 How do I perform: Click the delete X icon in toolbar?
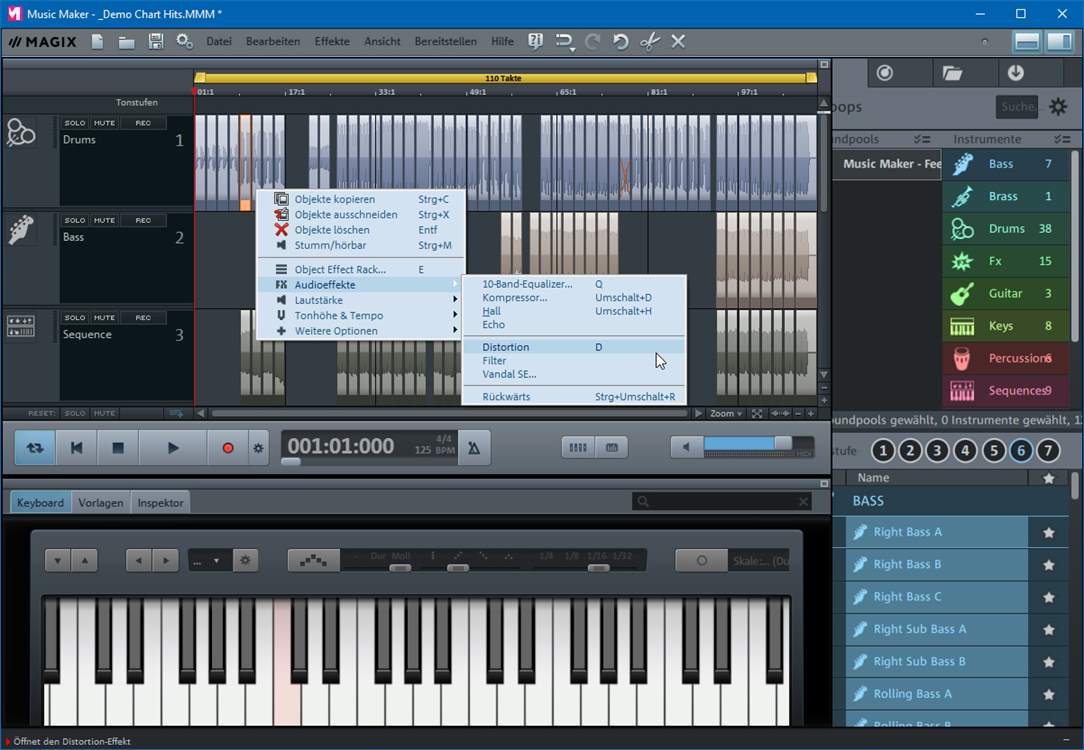coord(678,41)
